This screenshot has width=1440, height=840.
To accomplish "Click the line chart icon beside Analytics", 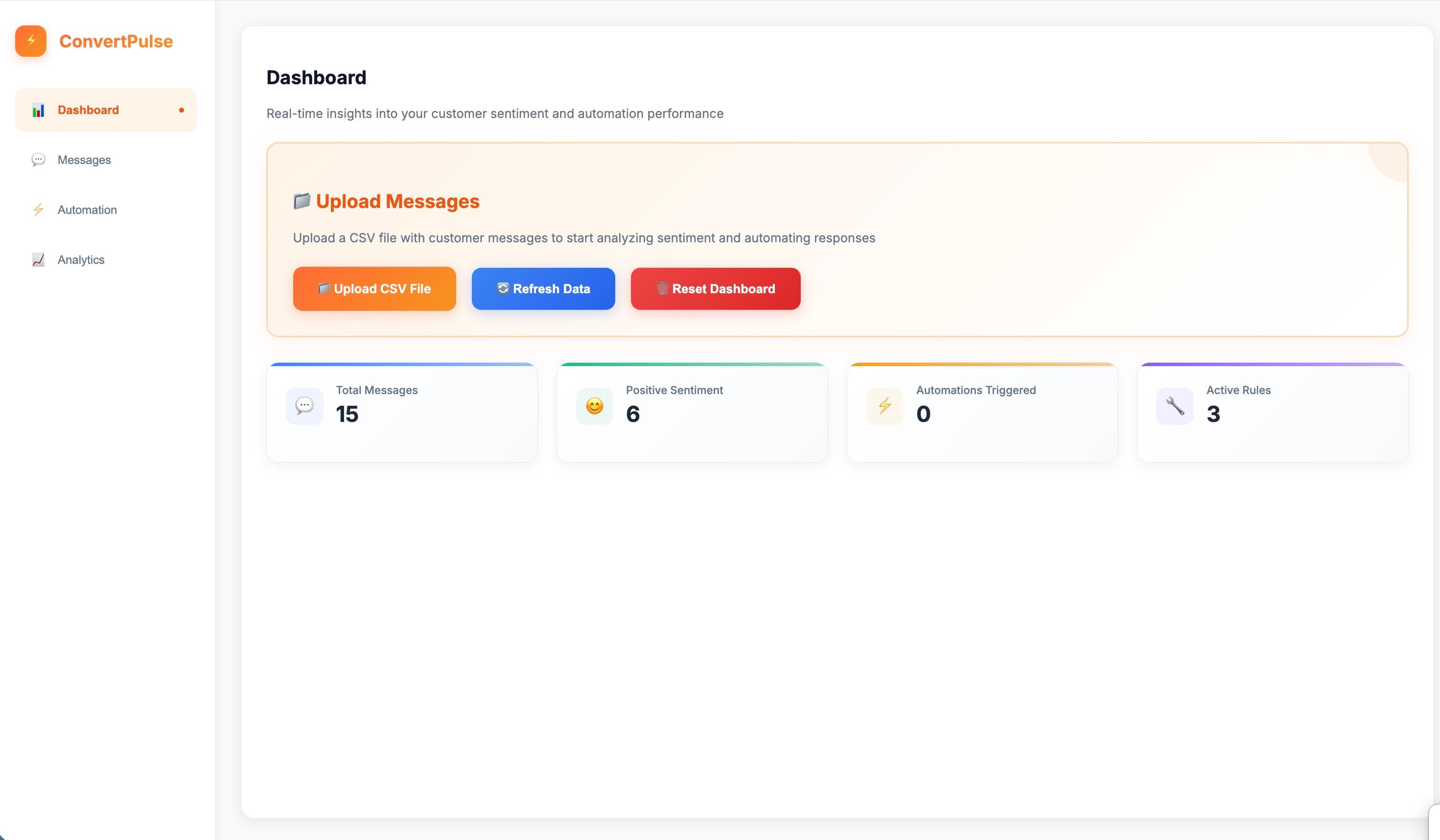I will (x=38, y=259).
